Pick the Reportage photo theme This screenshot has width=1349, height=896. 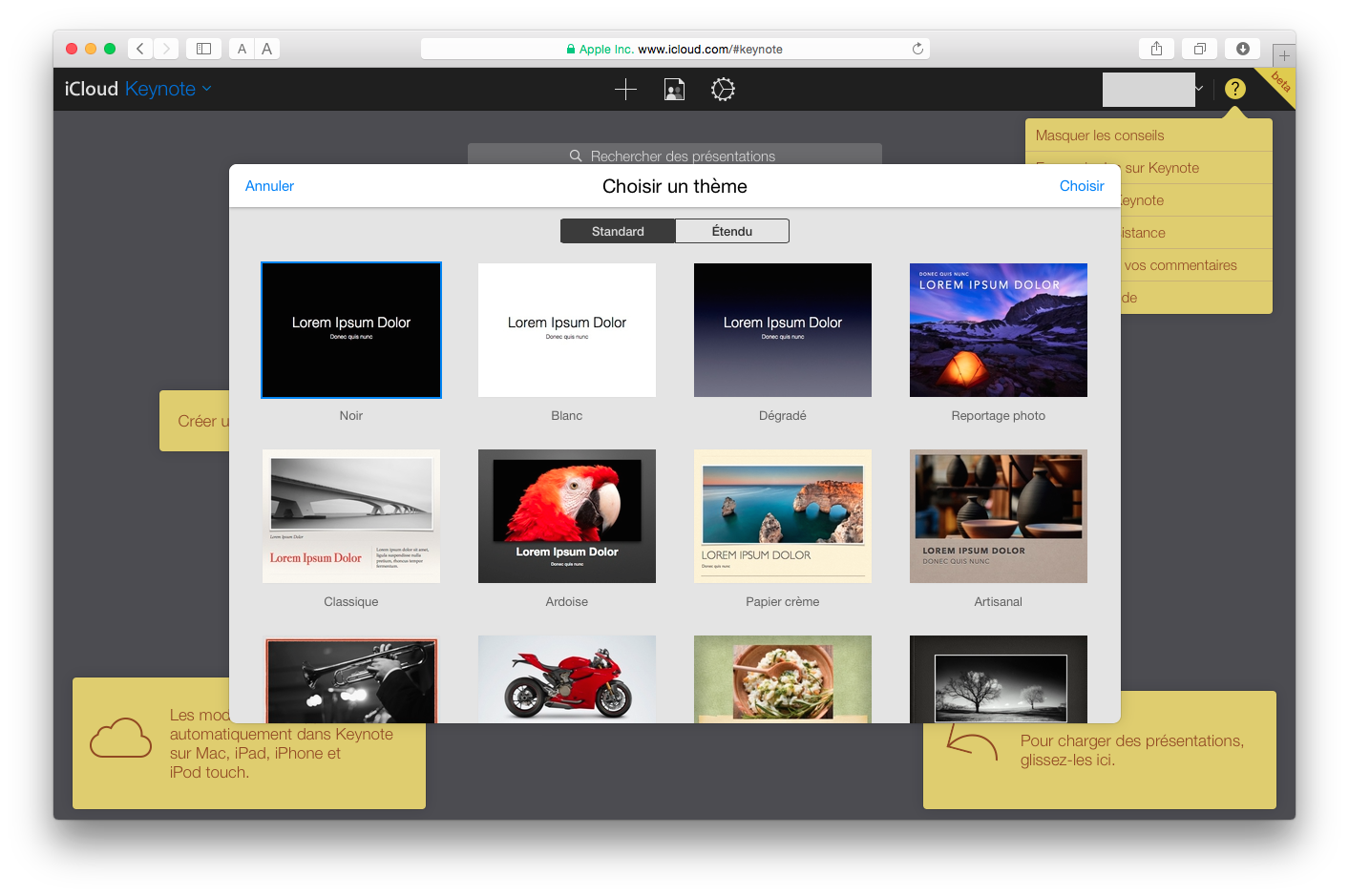click(998, 330)
